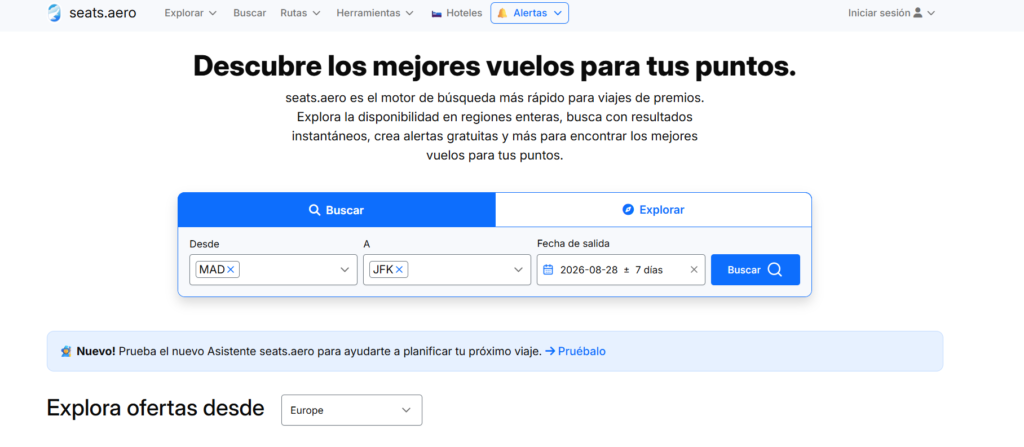
Task: Open the calendar icon for departure date
Action: pos(549,269)
